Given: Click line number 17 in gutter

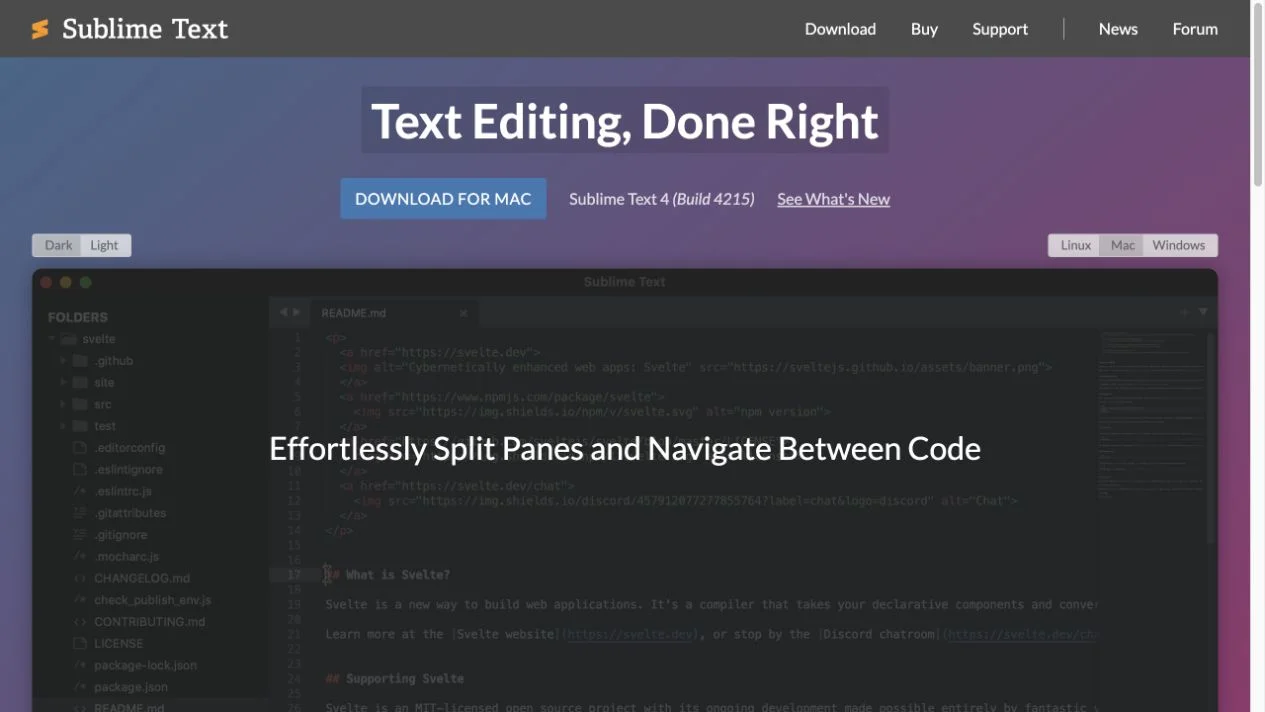Looking at the screenshot, I should coord(294,575).
